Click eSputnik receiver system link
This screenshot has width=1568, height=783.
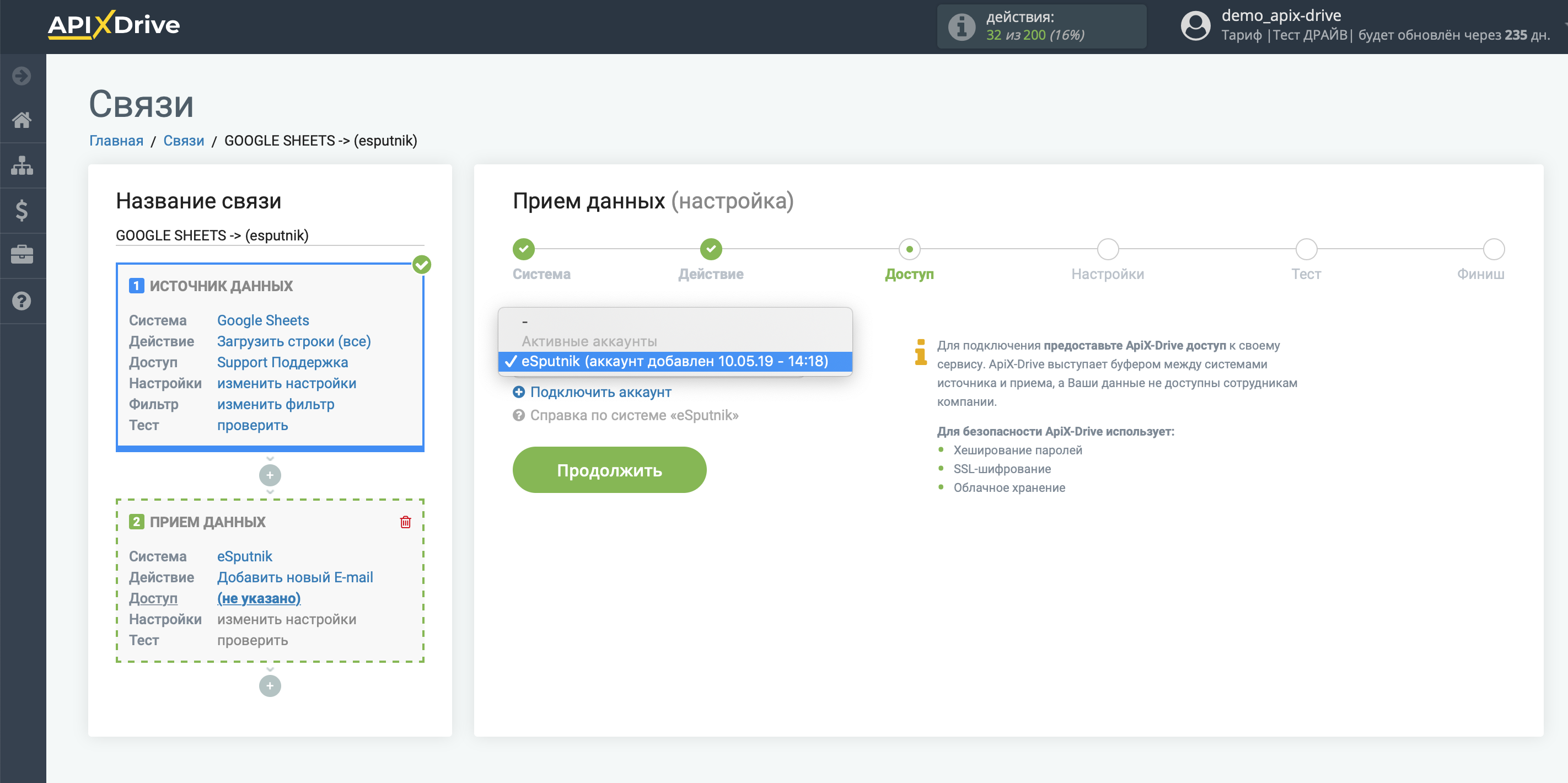245,556
